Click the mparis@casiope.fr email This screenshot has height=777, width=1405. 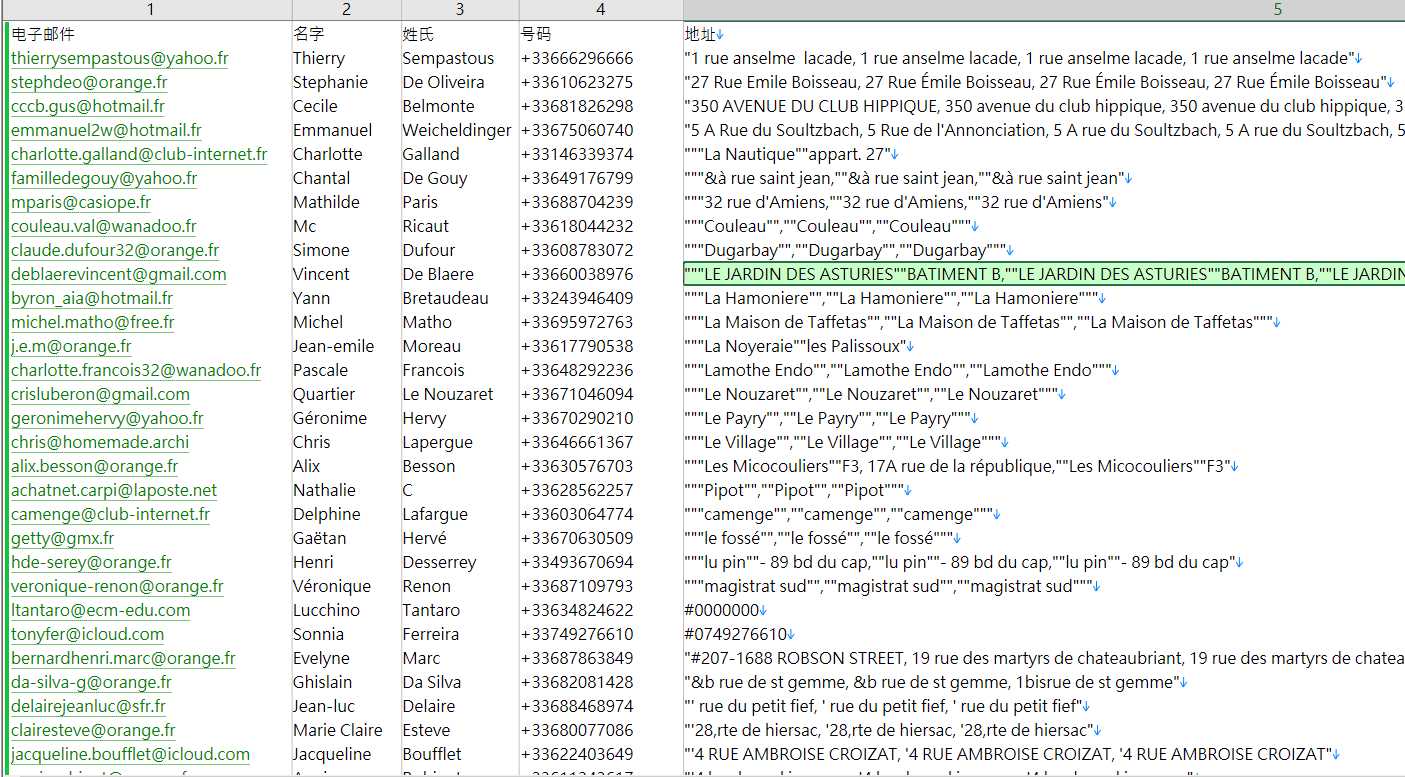click(x=81, y=202)
